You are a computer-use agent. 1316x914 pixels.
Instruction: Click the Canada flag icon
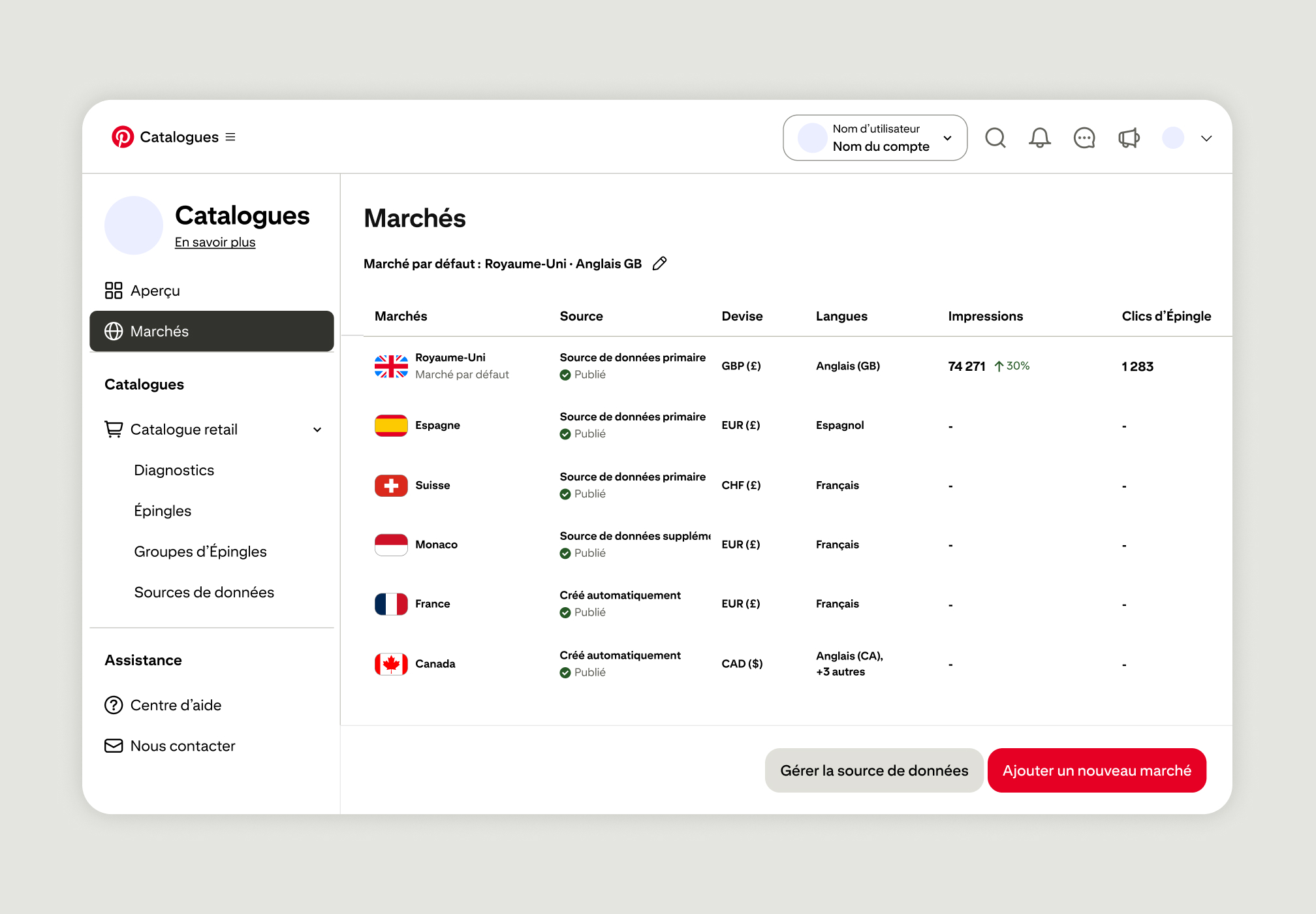[x=391, y=665]
